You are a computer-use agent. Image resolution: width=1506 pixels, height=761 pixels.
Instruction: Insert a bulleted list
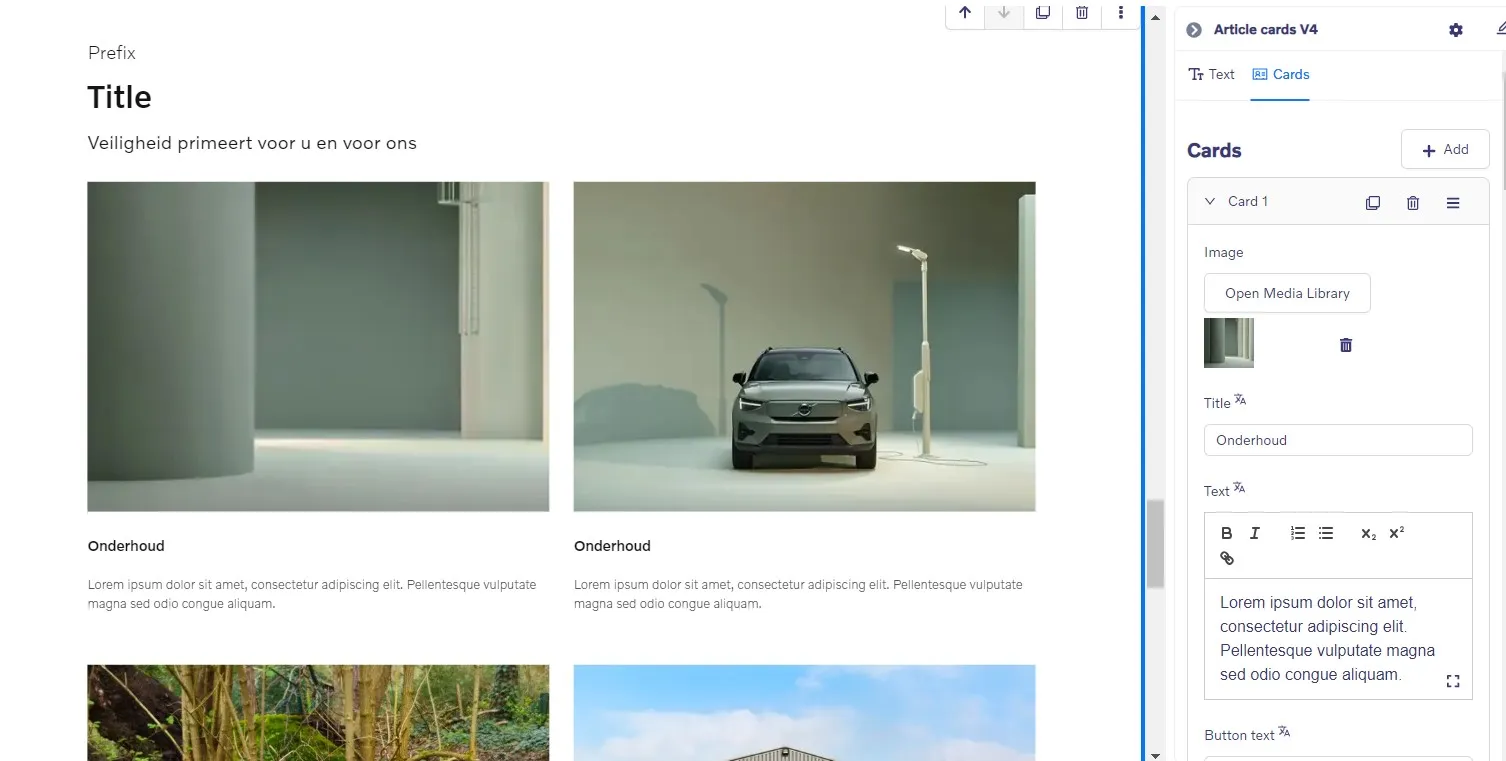[x=1326, y=533]
